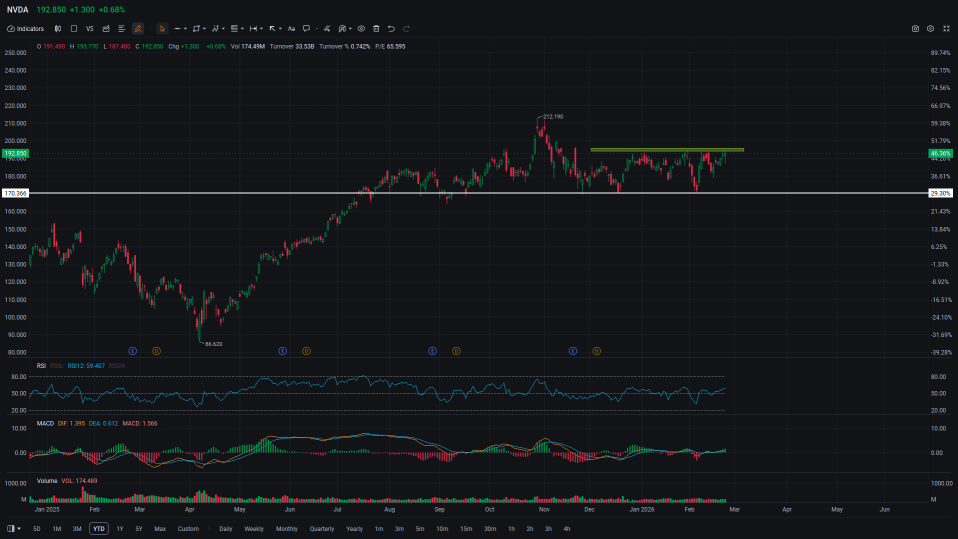958x539 pixels.
Task: Click the brush icon before magnet
Action: [327, 29]
